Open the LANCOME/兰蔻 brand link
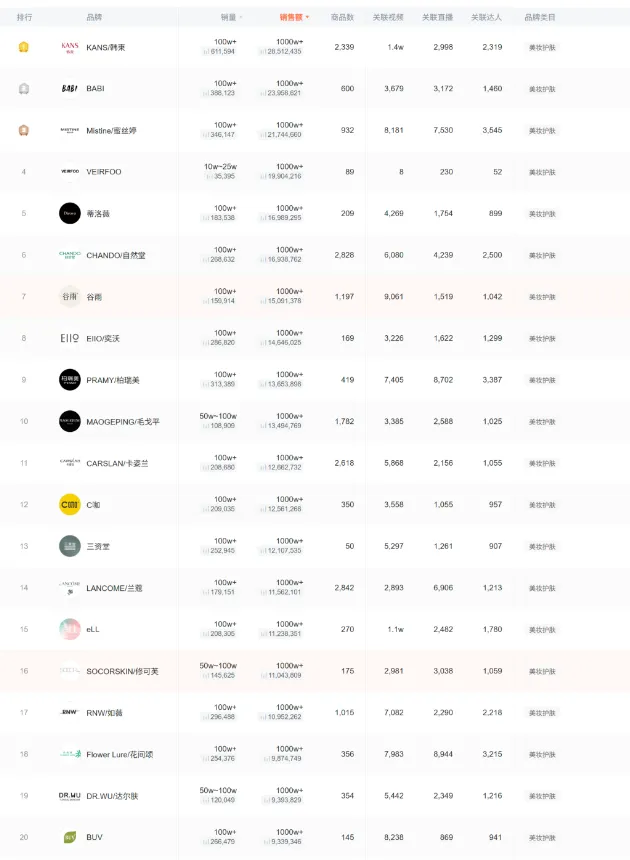The height and width of the screenshot is (860, 630). click(114, 588)
